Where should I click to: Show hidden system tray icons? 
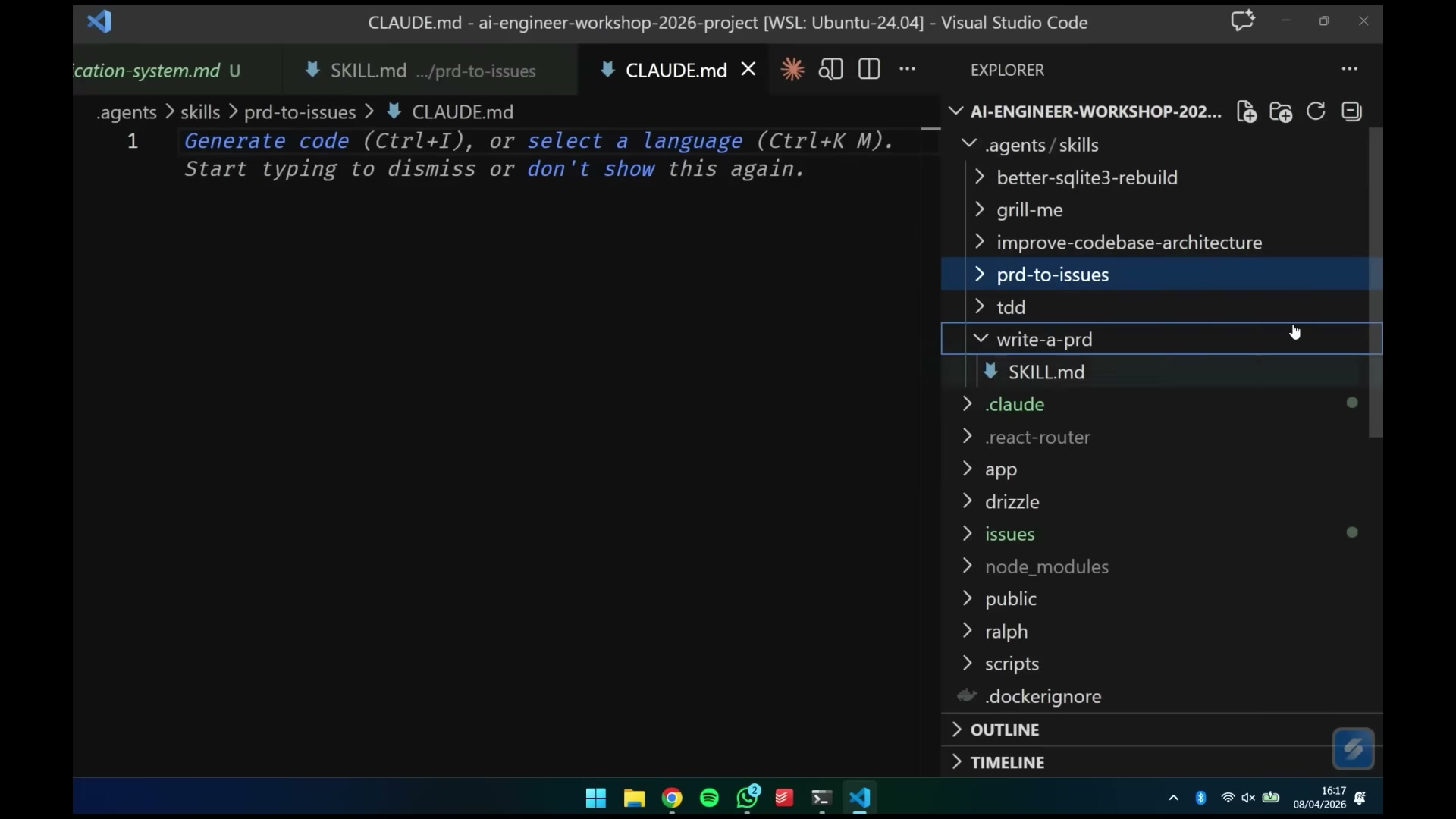tap(1173, 798)
